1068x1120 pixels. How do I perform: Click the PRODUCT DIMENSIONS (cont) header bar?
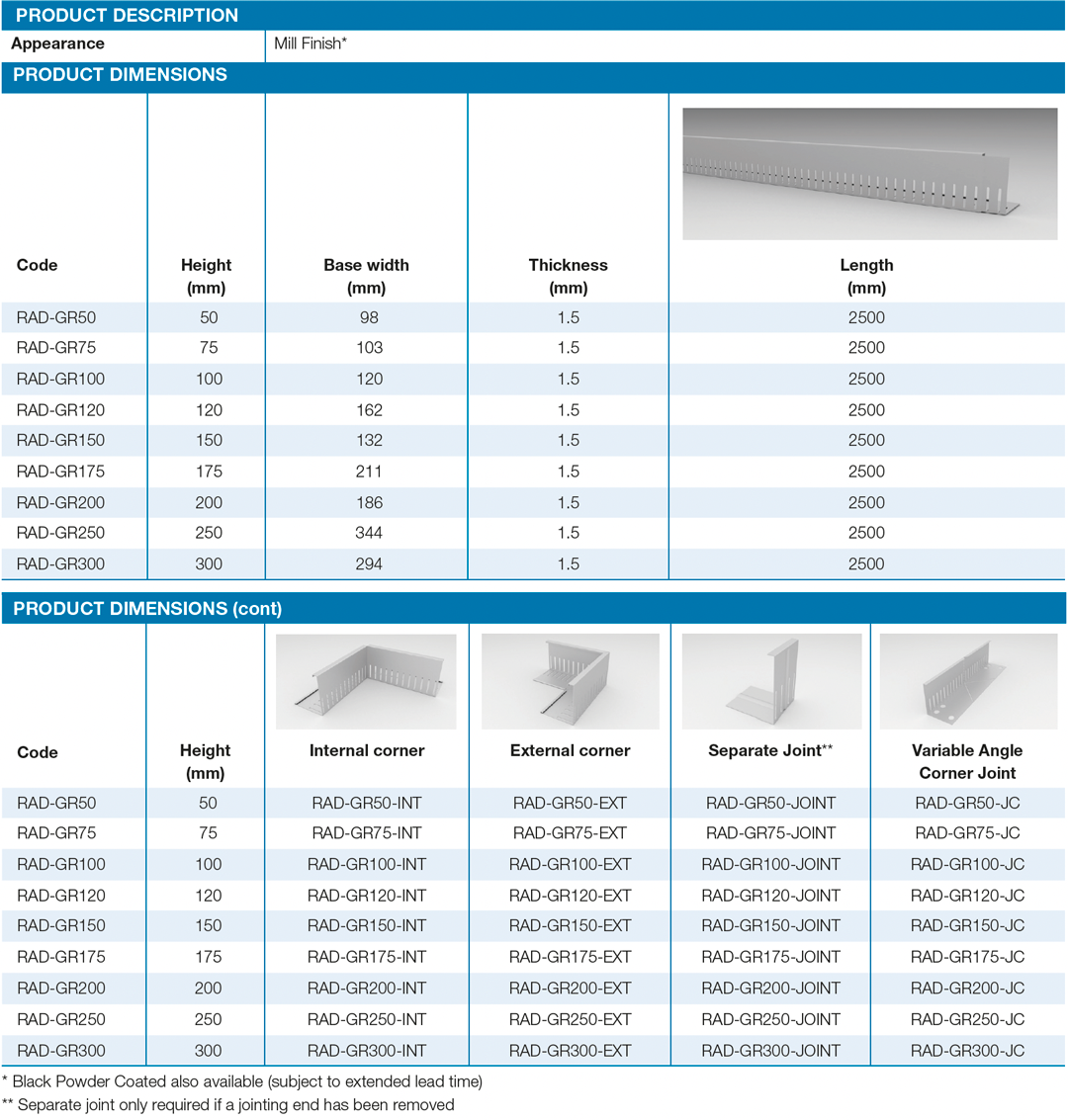tap(147, 609)
